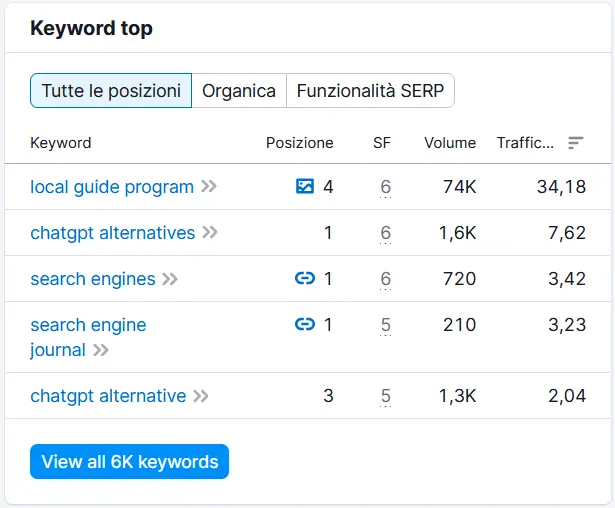Sort by the Volume column header
Viewport: 615px width, 508px height.
click(450, 143)
